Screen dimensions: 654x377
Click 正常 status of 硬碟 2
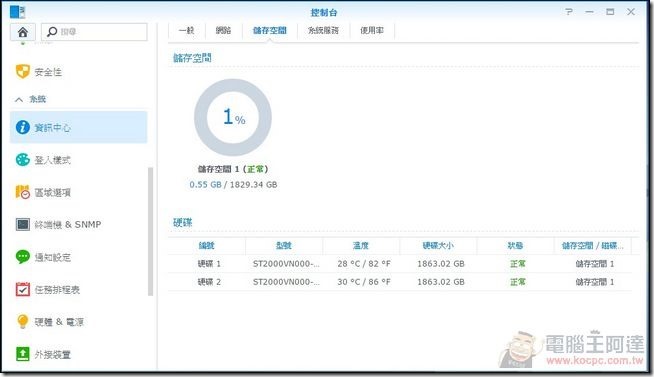(518, 282)
